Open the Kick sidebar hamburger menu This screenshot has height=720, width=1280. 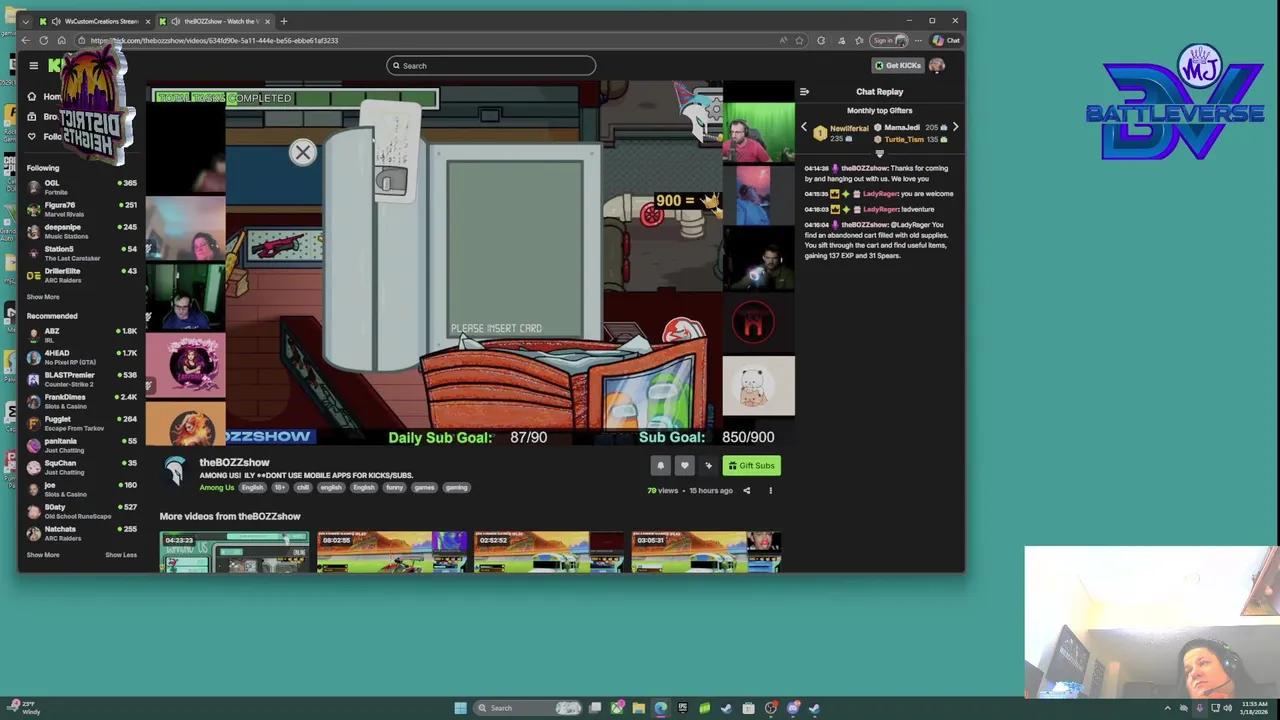tap(33, 66)
